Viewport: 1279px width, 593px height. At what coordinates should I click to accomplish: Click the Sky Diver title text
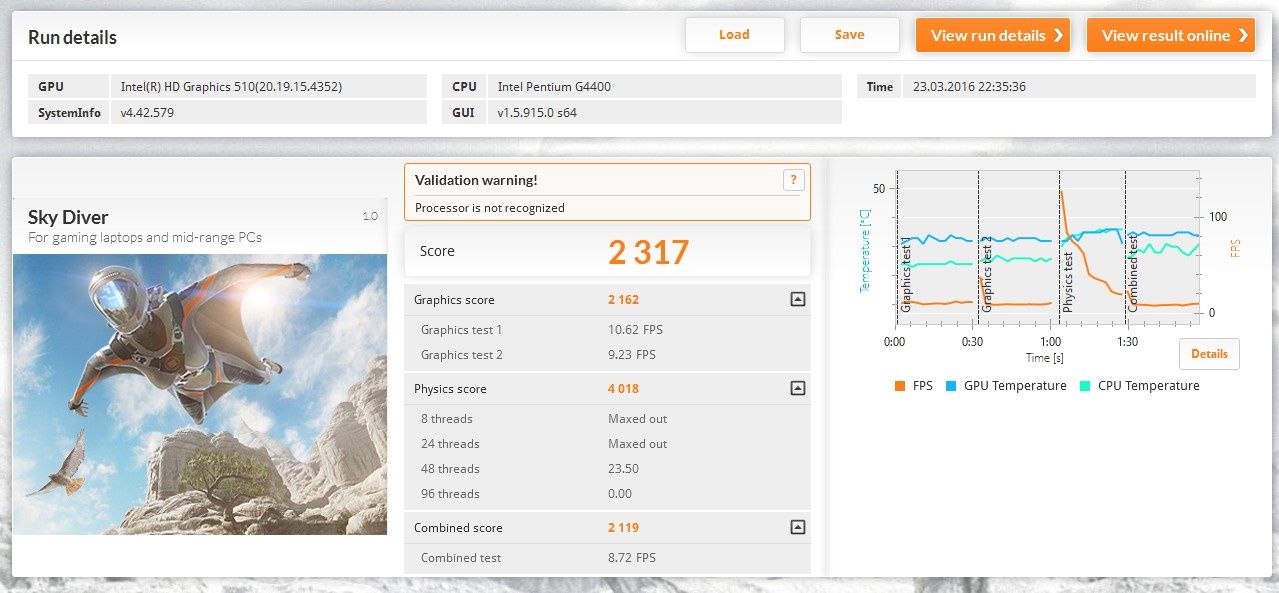(68, 217)
